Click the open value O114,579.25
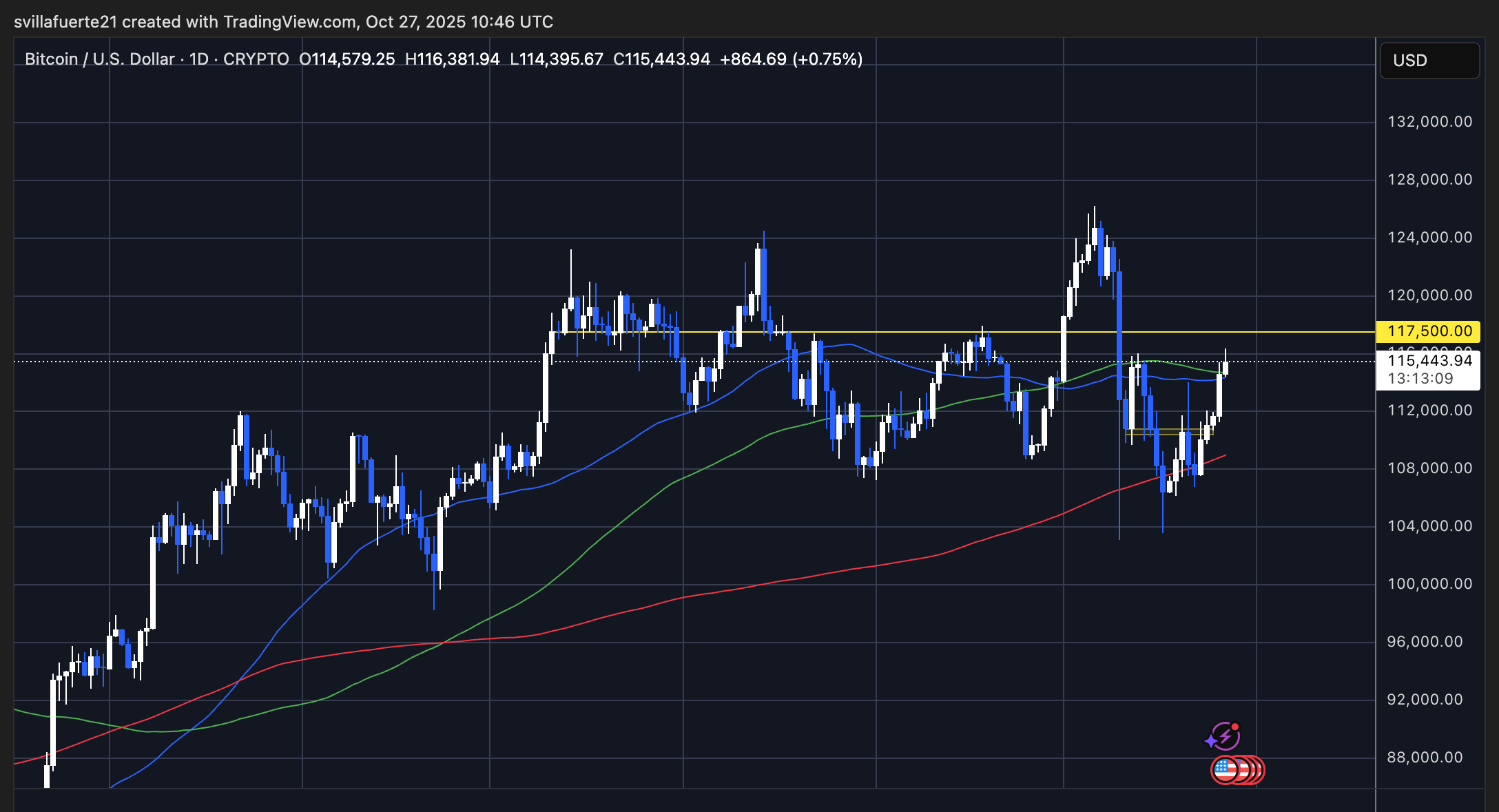This screenshot has width=1499, height=812. [347, 59]
